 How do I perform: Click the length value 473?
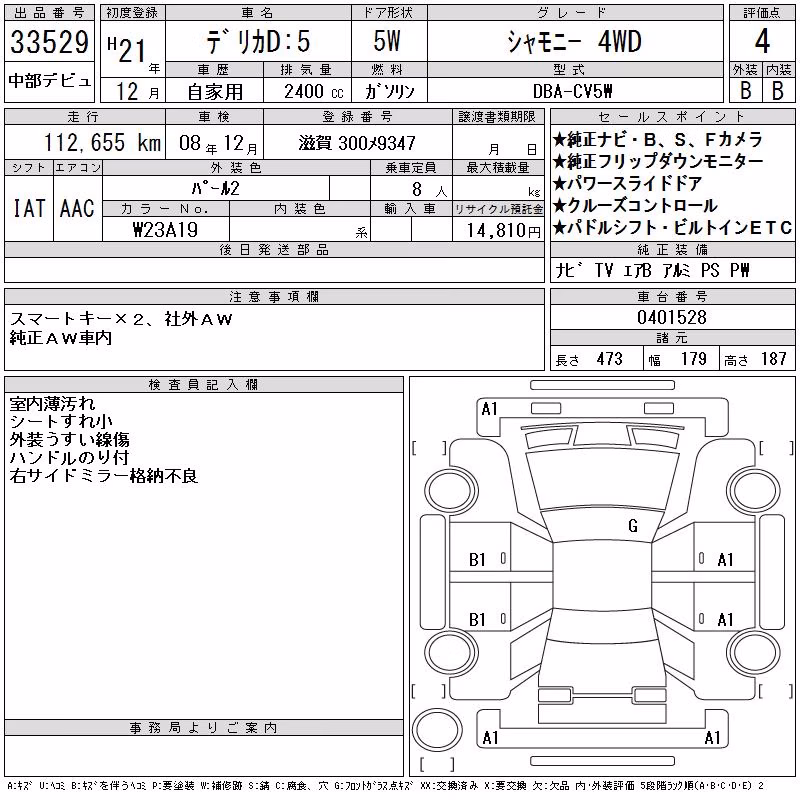[609, 359]
